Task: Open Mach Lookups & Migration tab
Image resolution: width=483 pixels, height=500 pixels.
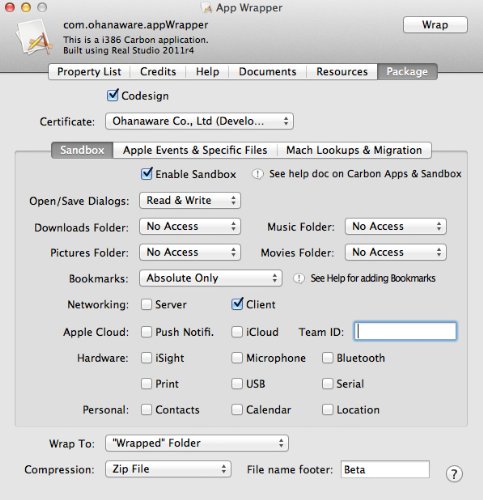Action: pos(354,150)
